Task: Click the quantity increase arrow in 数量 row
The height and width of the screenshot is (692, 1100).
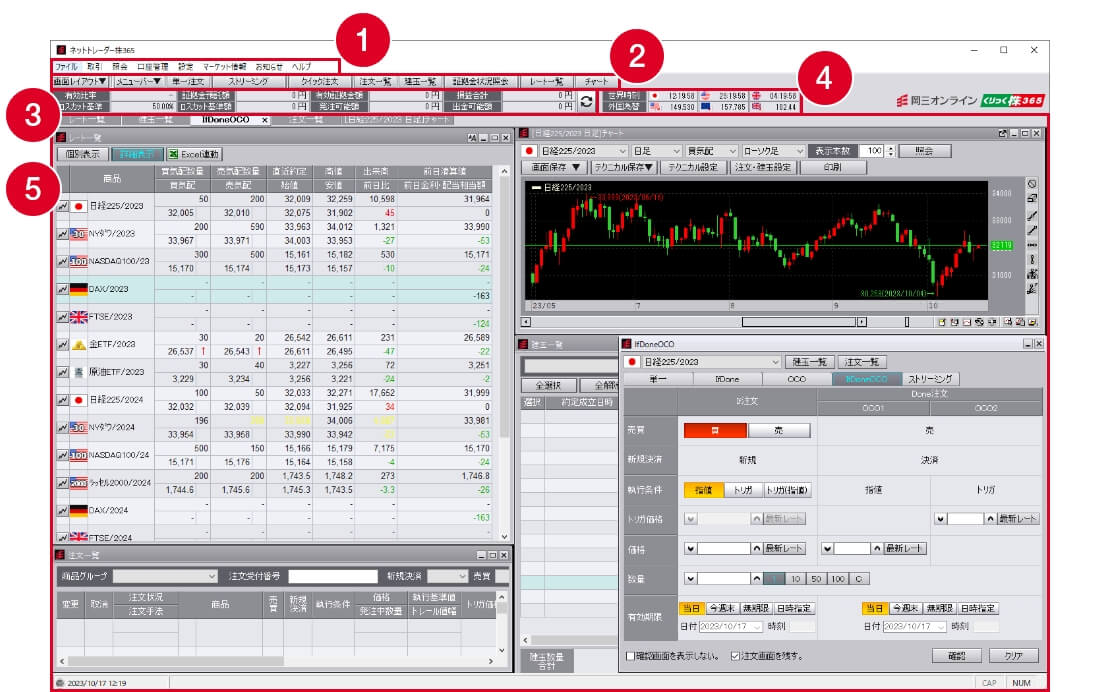Action: pos(756,579)
